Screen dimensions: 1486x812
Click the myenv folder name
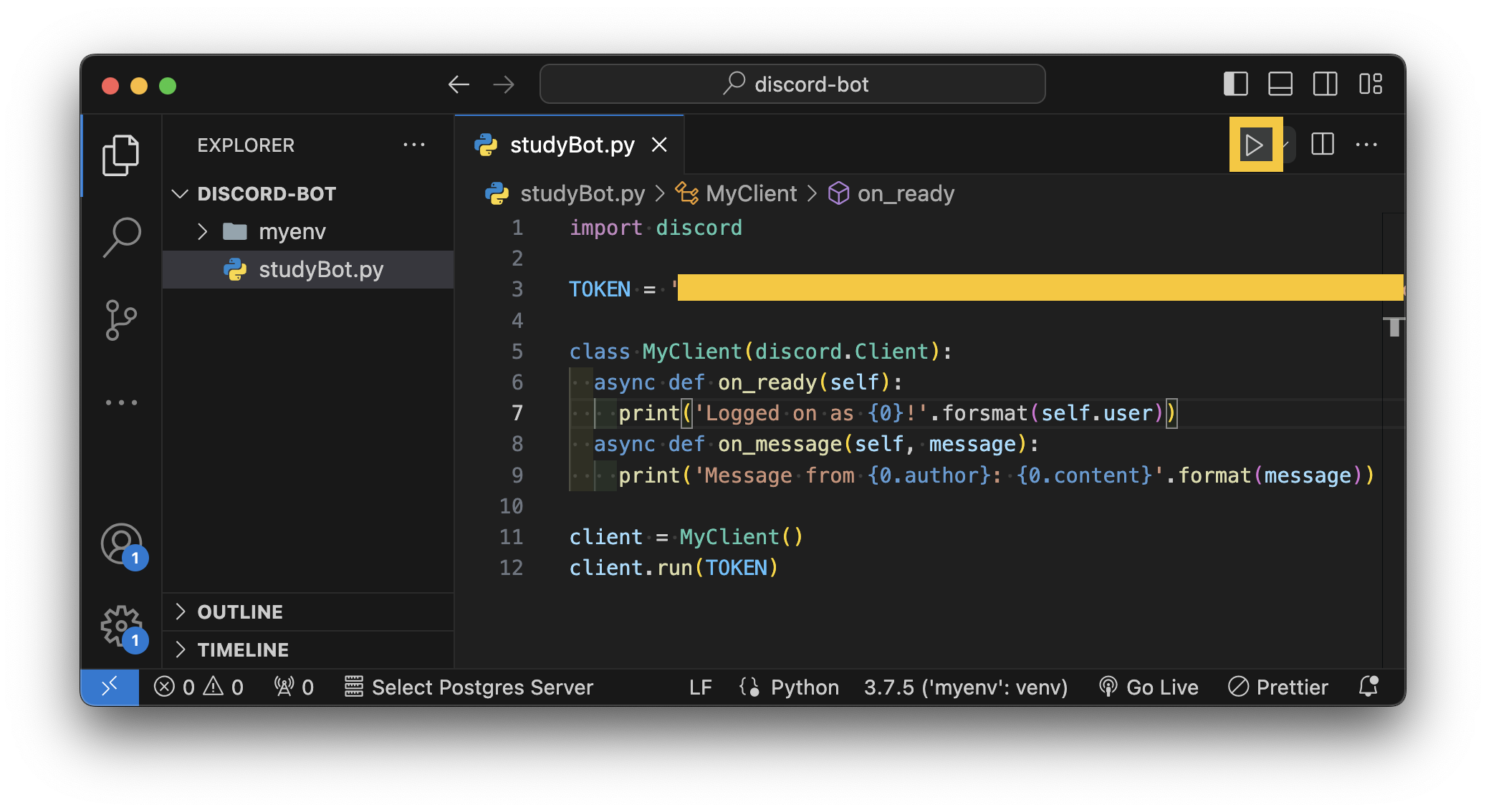[x=292, y=232]
